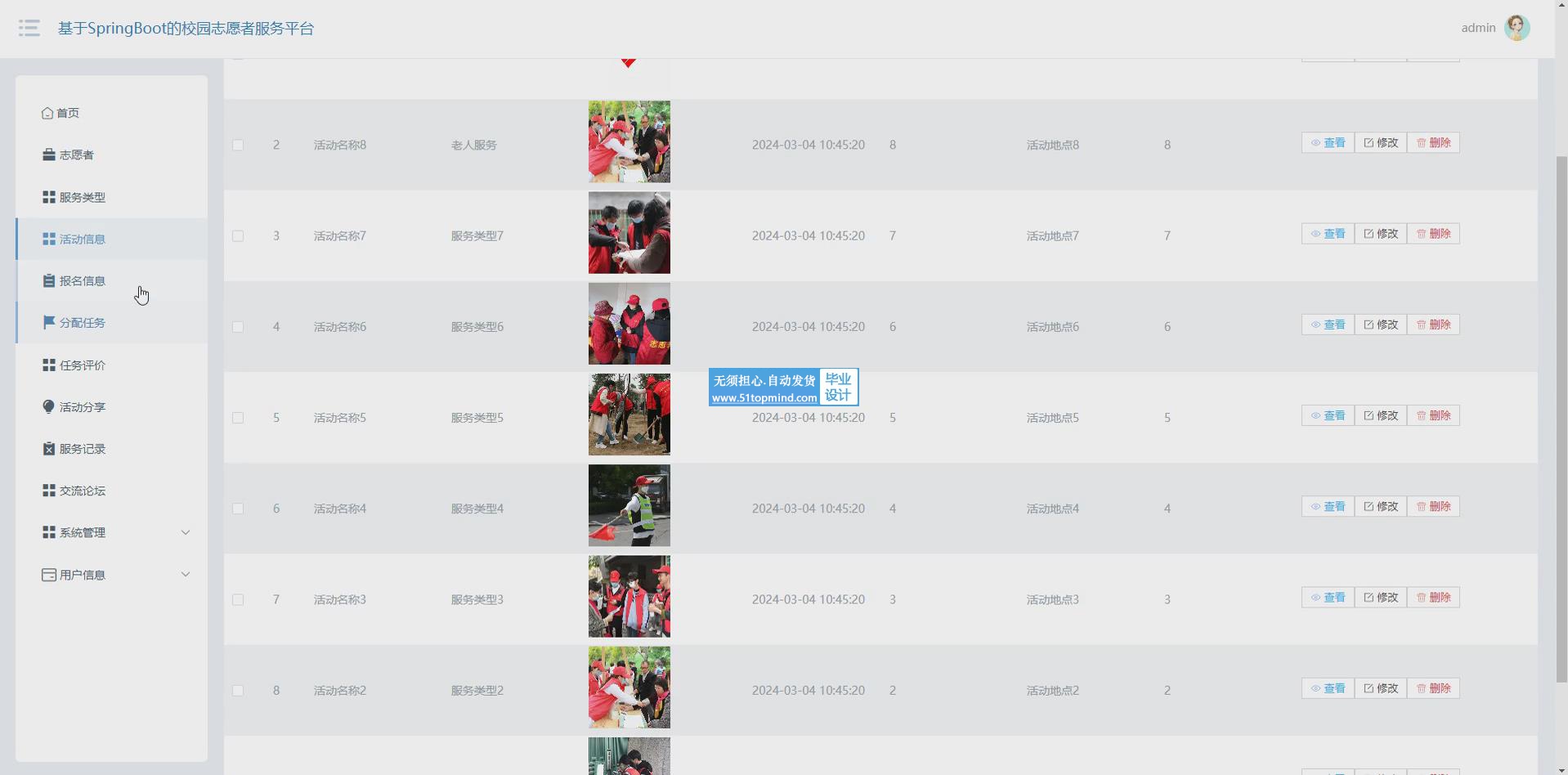
Task: Expand the 用户信息 chevron
Action: pos(186,574)
